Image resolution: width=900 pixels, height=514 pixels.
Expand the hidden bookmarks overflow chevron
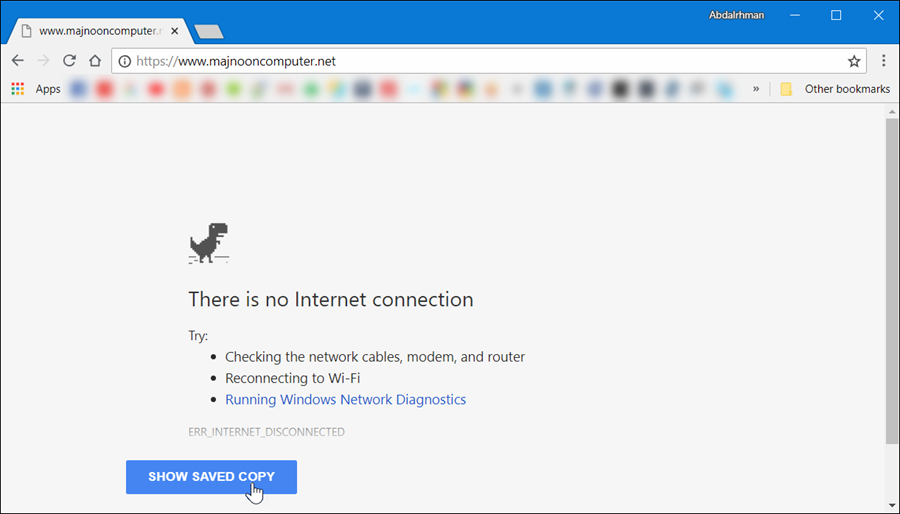(x=756, y=89)
